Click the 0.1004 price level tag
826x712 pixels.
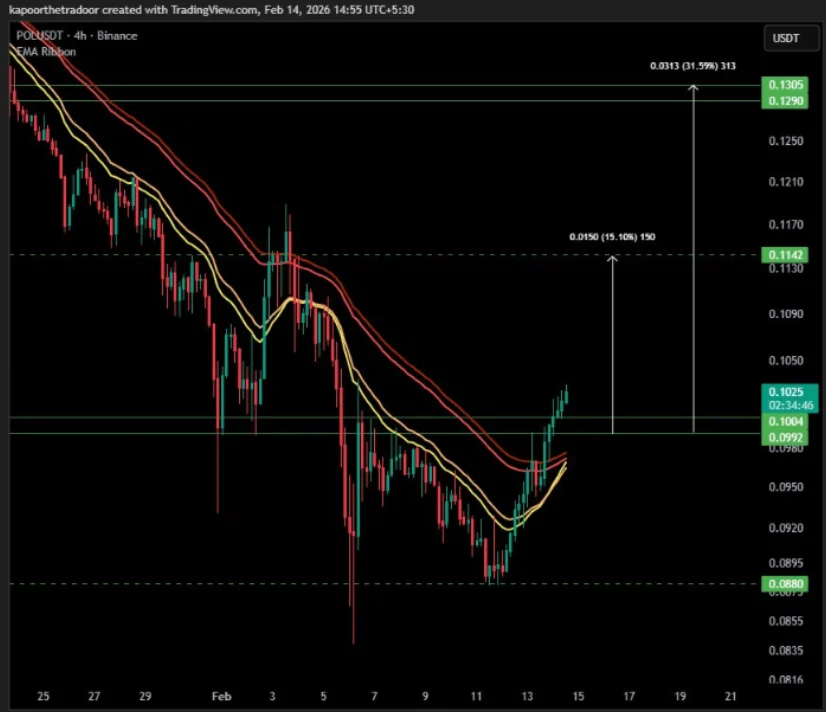click(x=786, y=422)
